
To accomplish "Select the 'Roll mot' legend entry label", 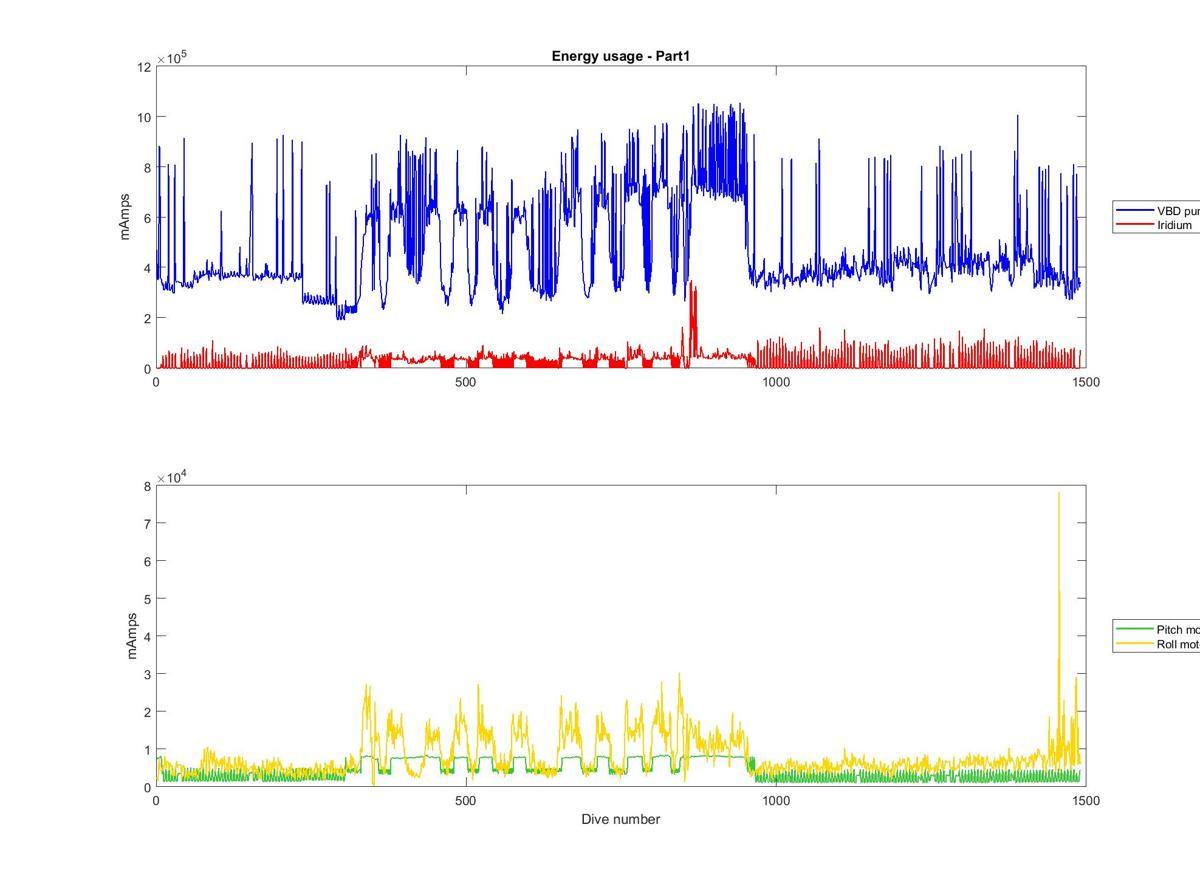I will tap(1178, 644).
